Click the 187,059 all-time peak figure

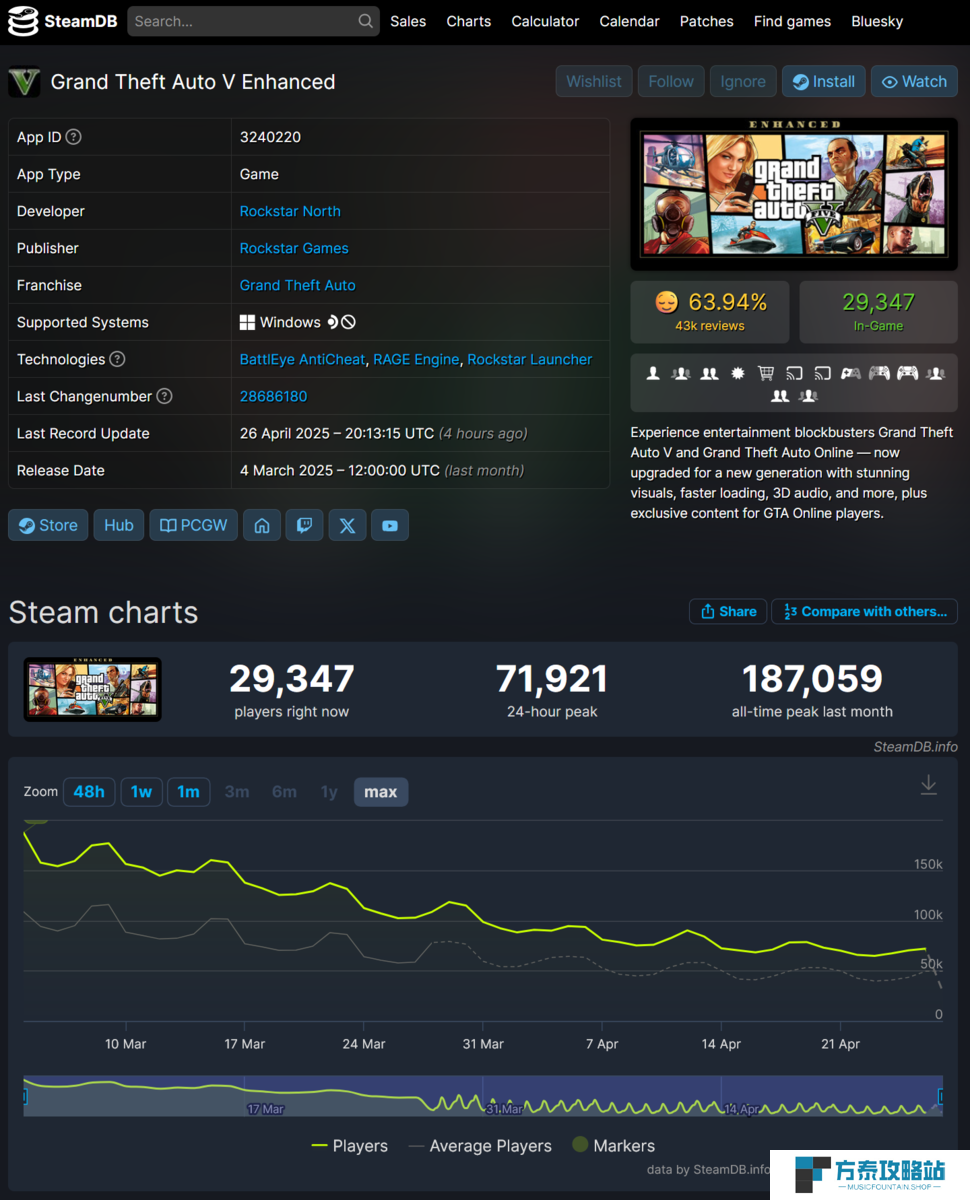pos(812,680)
